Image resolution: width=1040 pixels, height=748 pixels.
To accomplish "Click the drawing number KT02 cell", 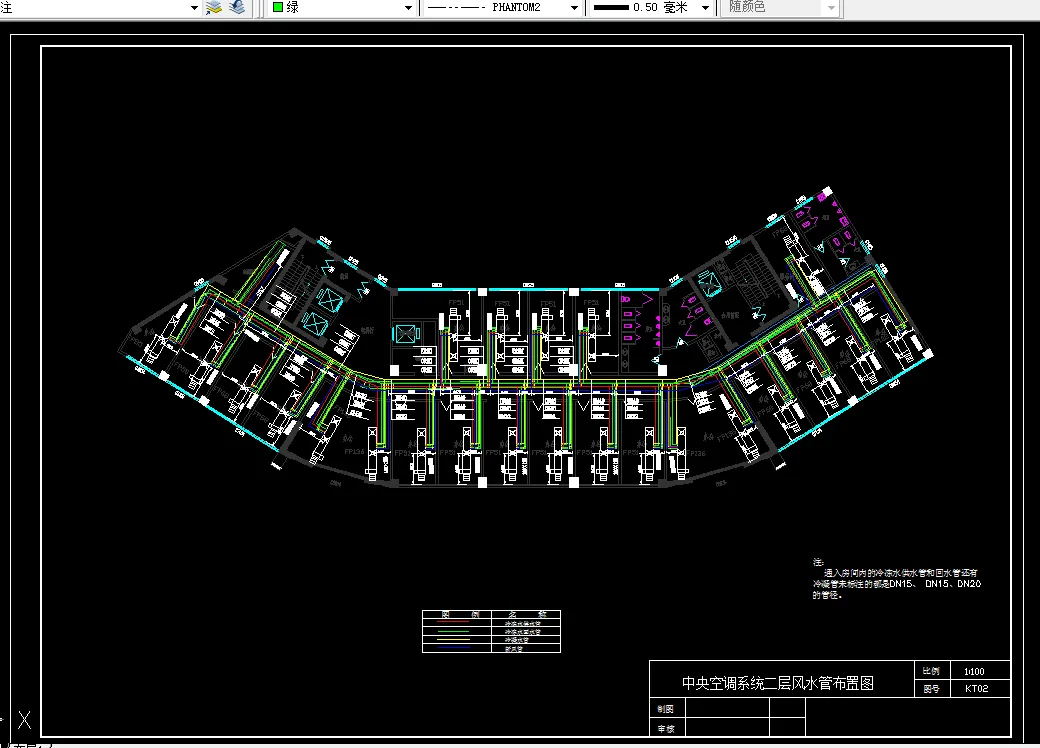I will (974, 689).
